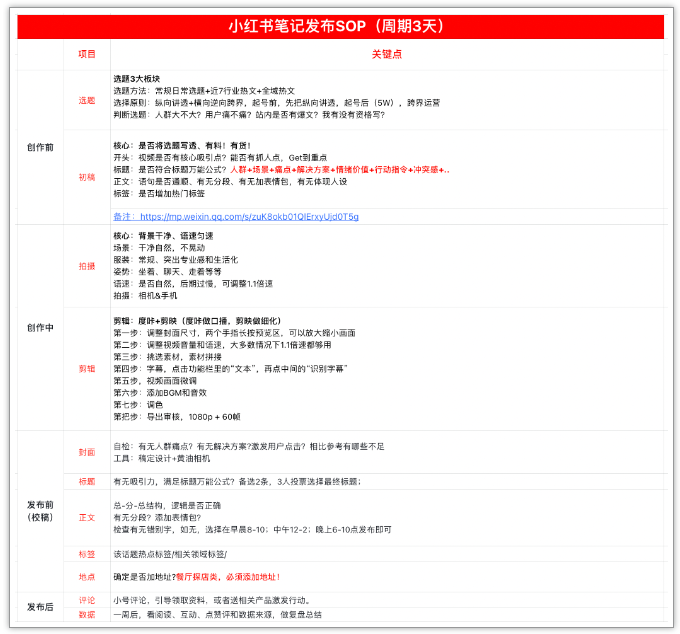The width and height of the screenshot is (680, 634).
Task: Click the red 数据 item cell
Action: click(87, 614)
